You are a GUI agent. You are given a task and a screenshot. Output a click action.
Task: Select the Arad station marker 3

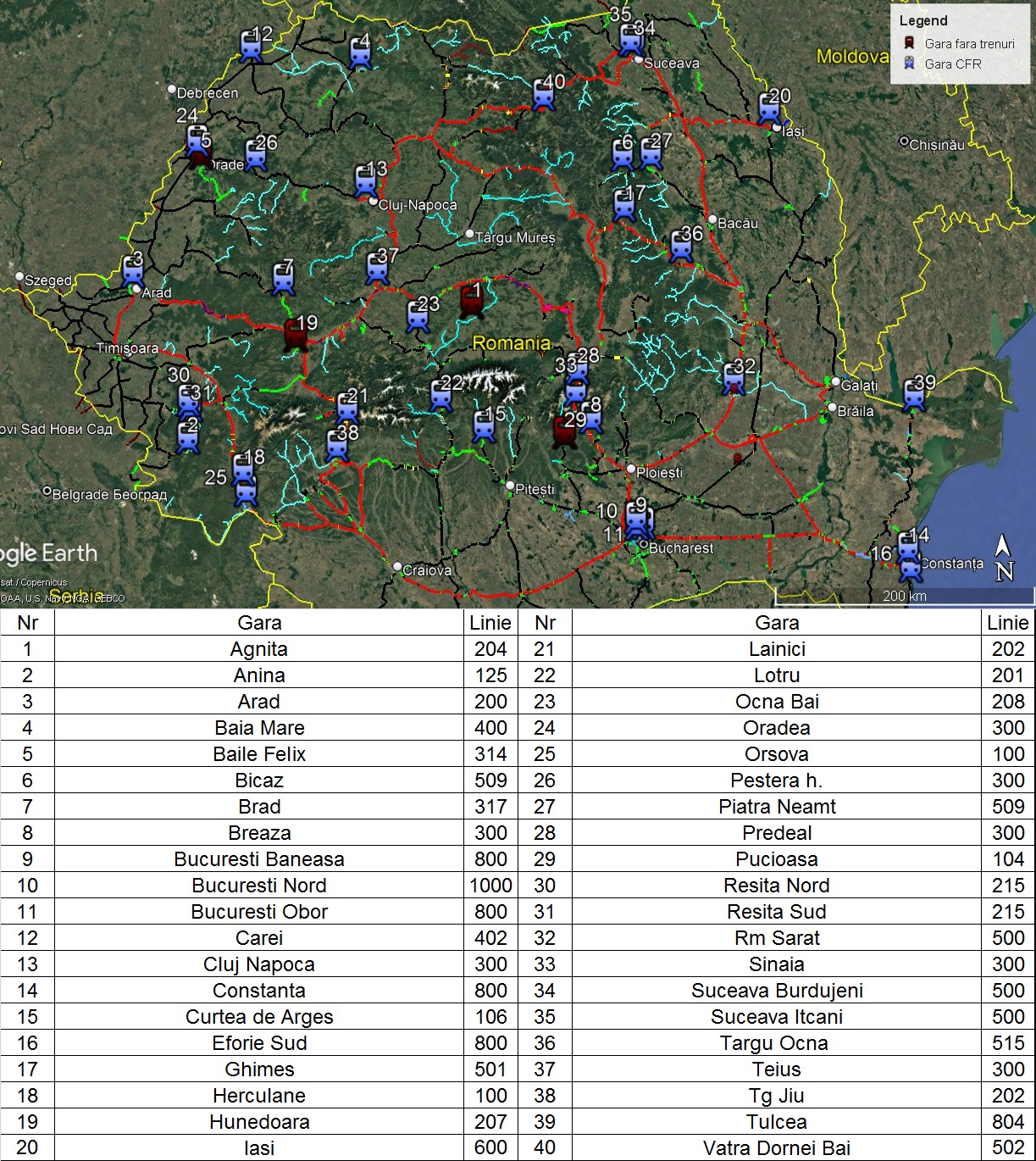coord(133,270)
